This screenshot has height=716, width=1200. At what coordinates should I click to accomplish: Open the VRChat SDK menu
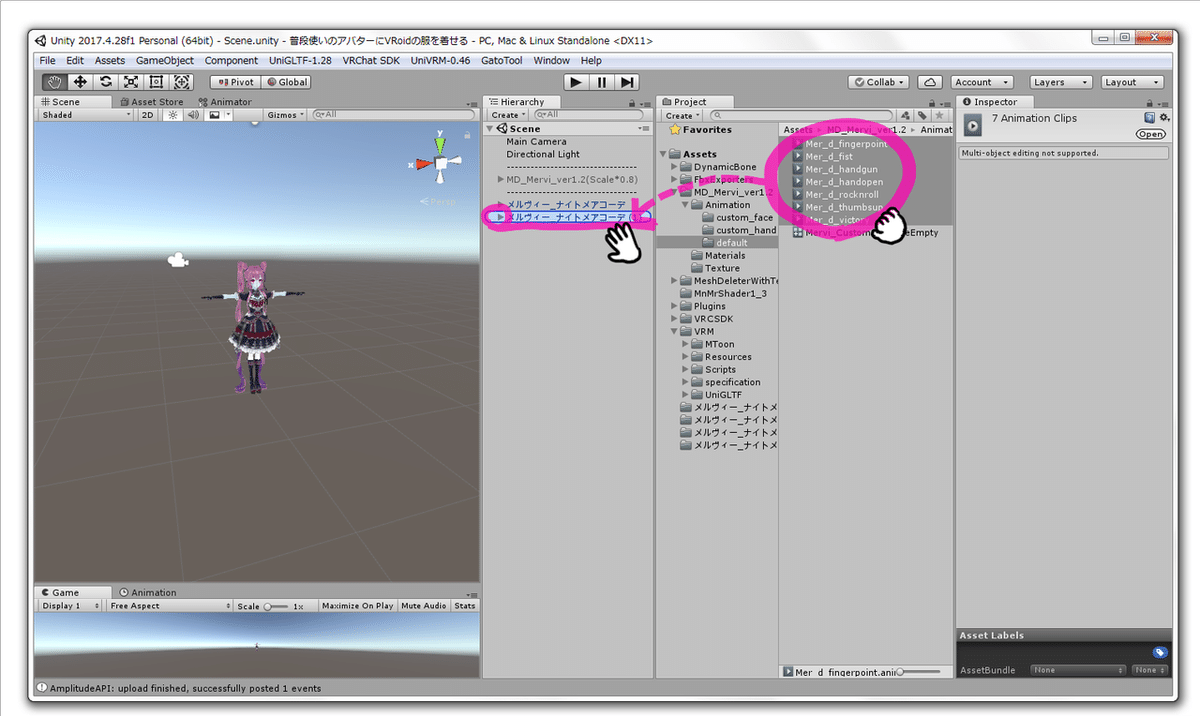coord(372,61)
